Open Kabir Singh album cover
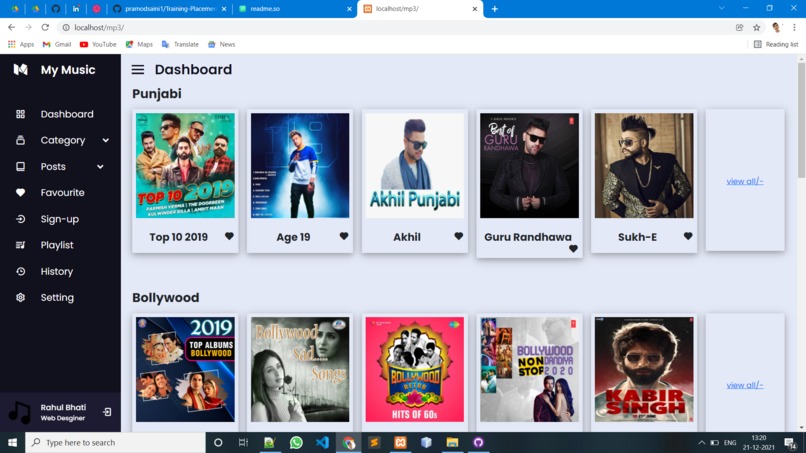The width and height of the screenshot is (806, 453). click(644, 369)
